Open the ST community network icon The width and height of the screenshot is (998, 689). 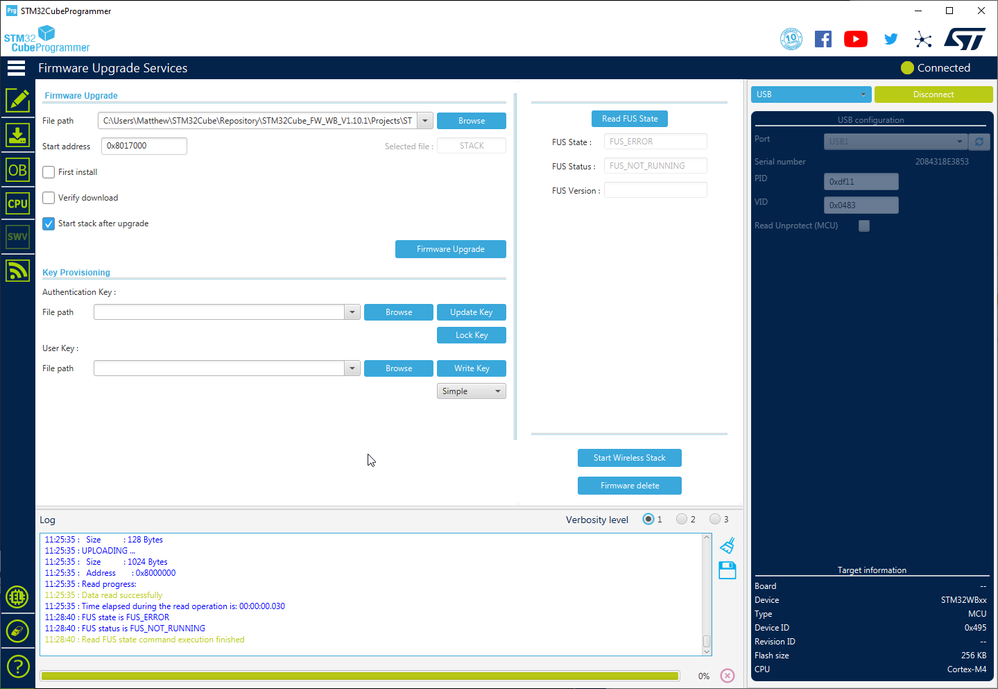point(923,39)
